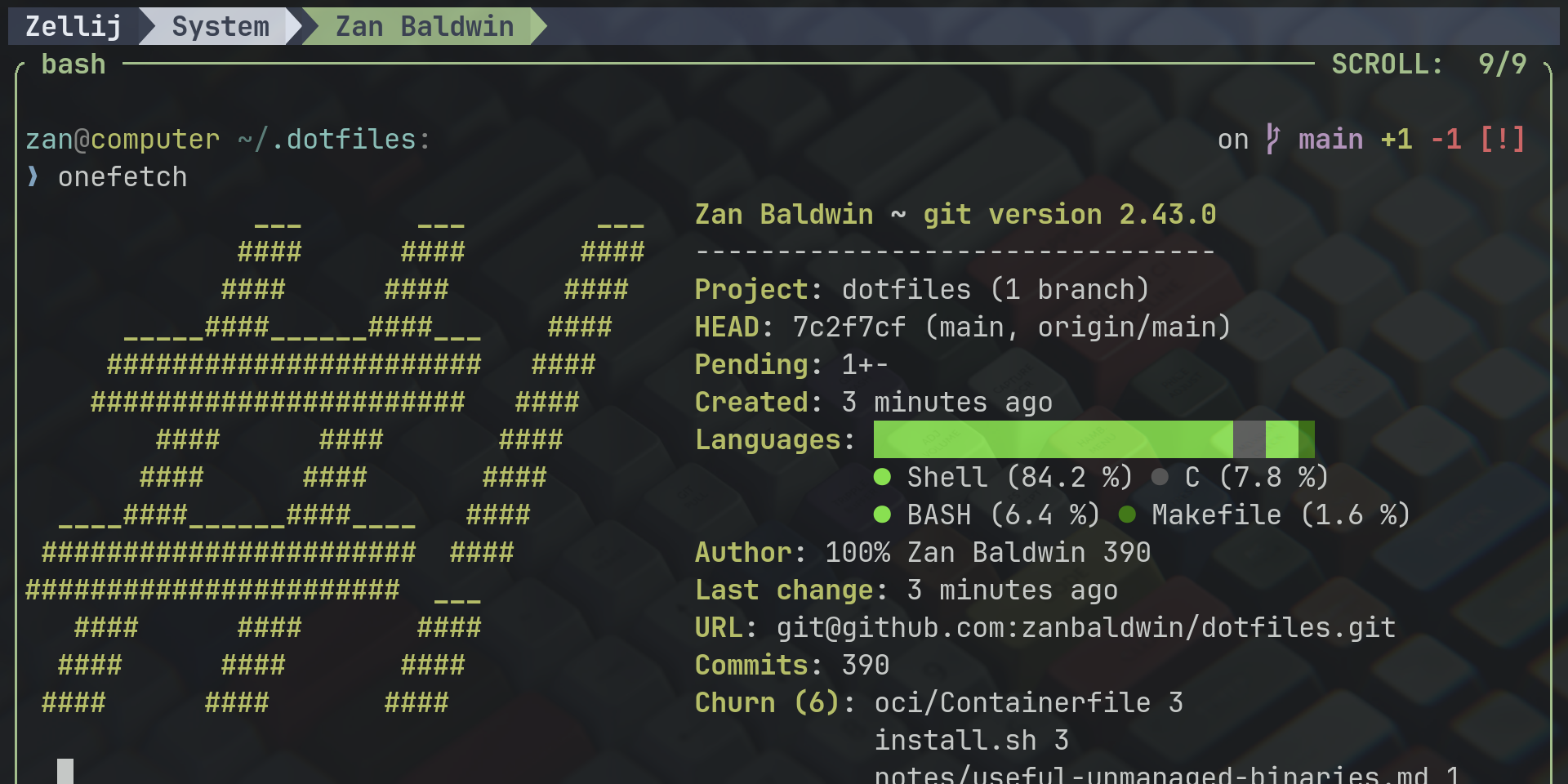Click the -1 removed indicator
Screen dimensions: 1568x784
(x=1445, y=139)
